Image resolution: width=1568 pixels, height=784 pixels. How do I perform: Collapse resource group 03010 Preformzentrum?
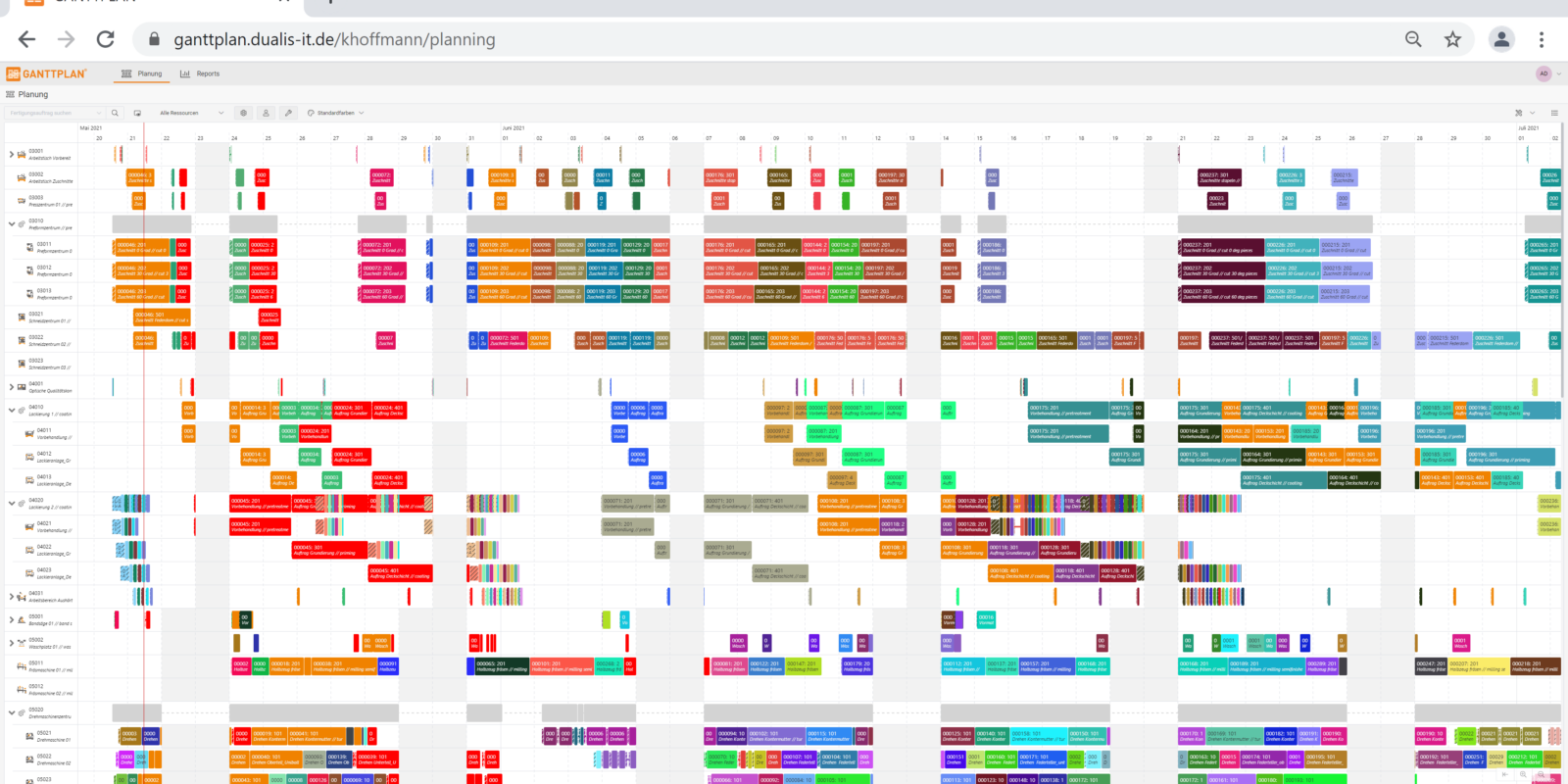coord(11,223)
